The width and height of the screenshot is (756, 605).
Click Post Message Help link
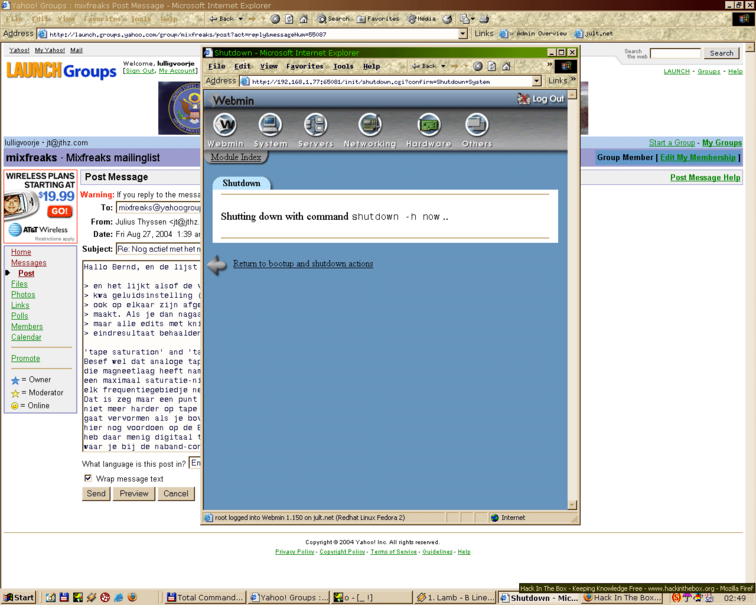tap(705, 177)
